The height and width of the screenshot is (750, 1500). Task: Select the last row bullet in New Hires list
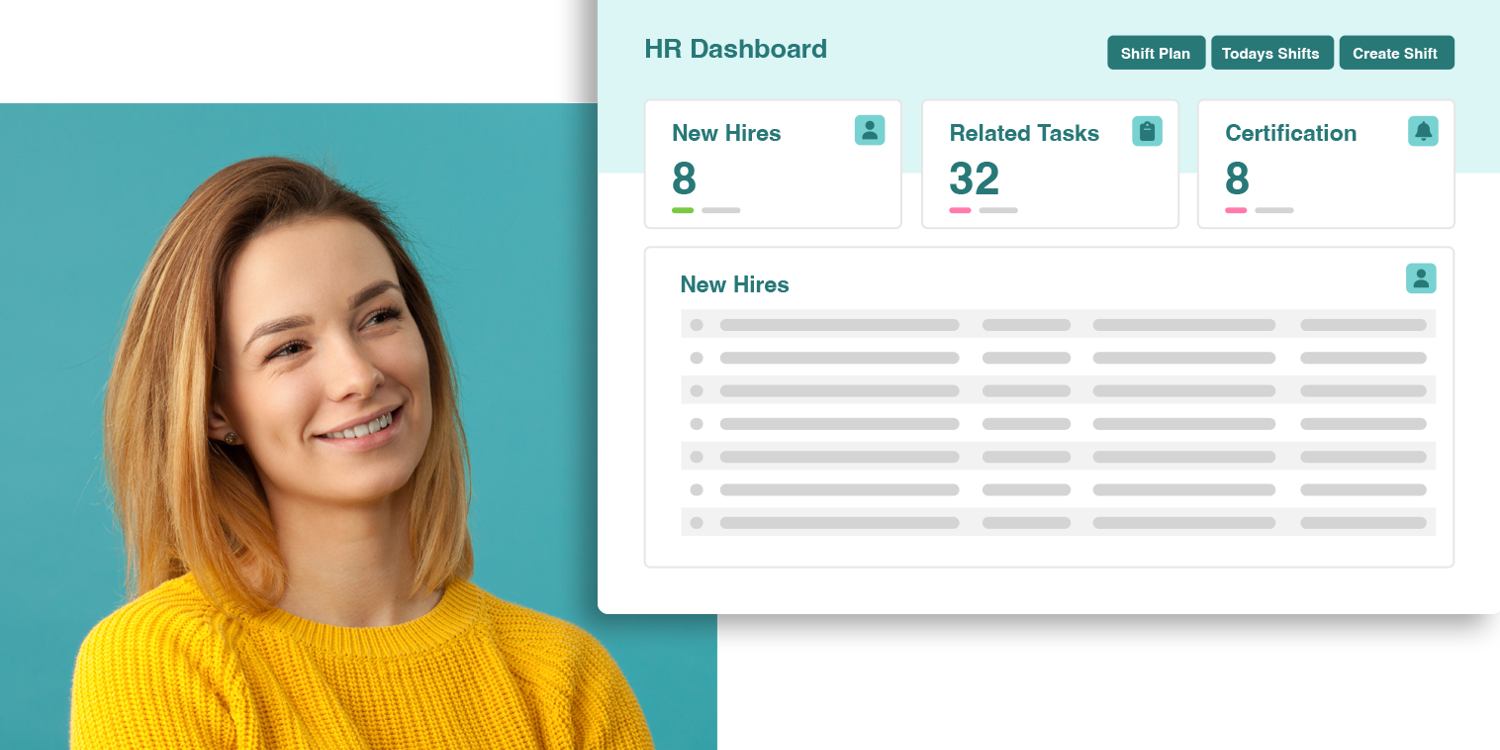(x=696, y=523)
